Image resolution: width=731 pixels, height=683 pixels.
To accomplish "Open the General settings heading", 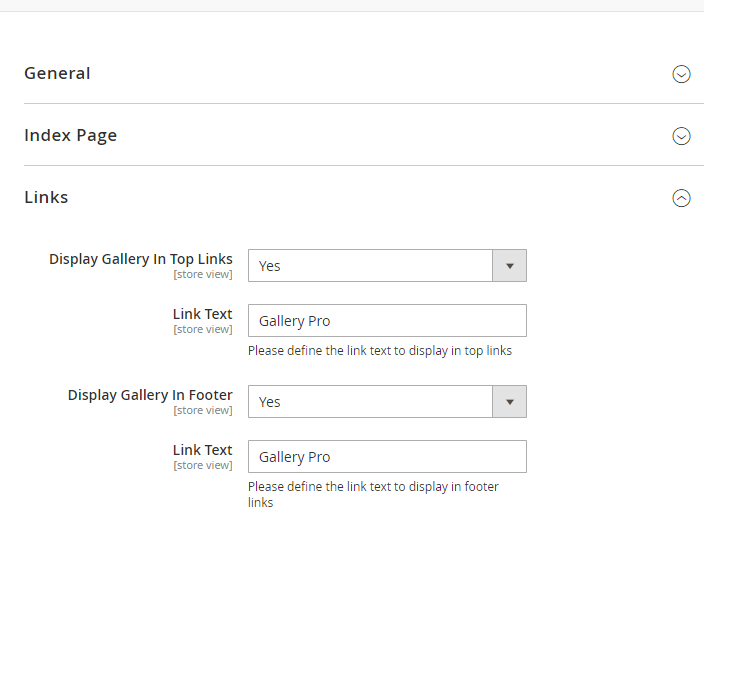I will [x=57, y=73].
